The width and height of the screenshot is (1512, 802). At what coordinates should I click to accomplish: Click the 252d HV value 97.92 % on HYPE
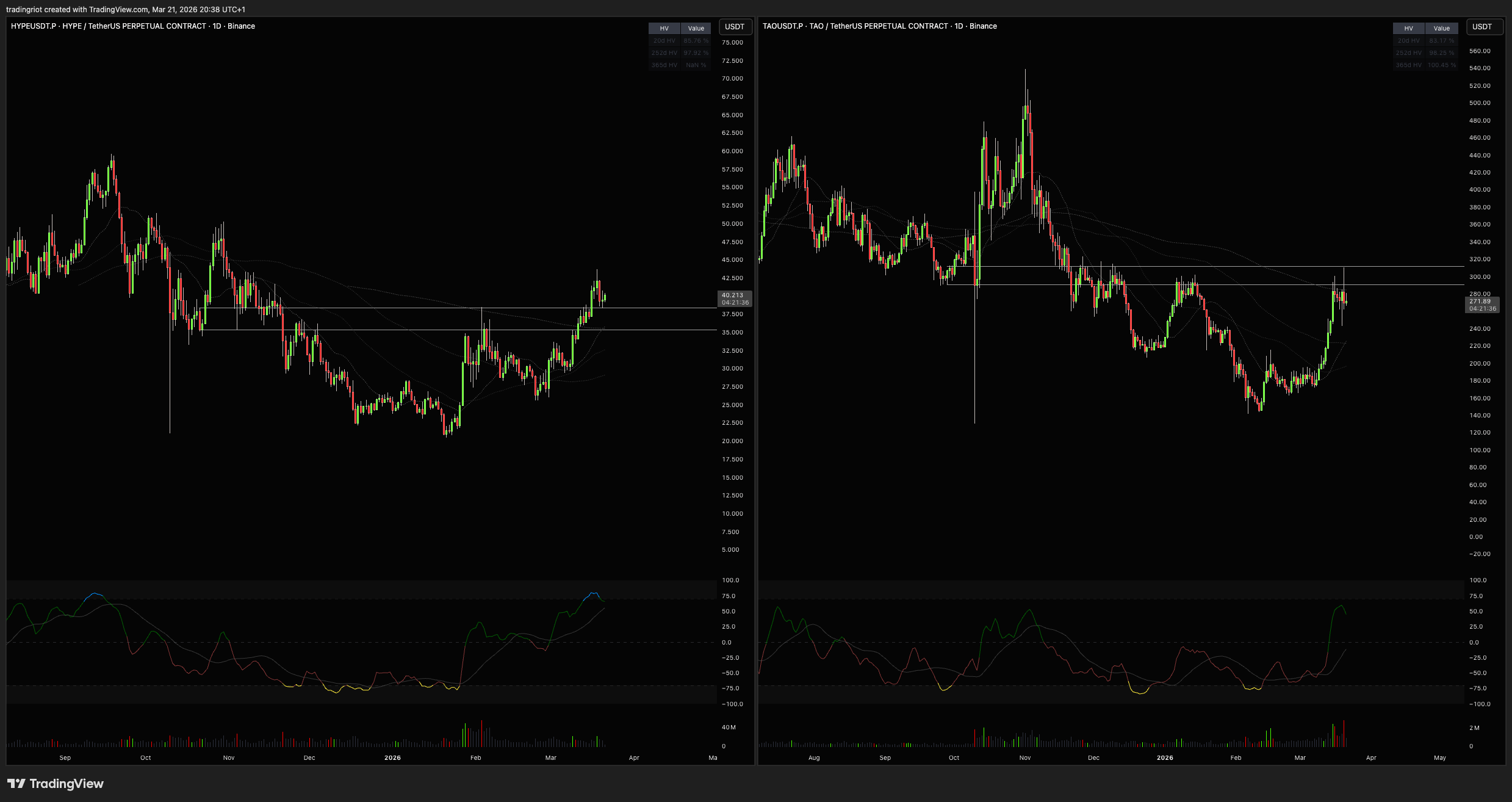pos(696,53)
